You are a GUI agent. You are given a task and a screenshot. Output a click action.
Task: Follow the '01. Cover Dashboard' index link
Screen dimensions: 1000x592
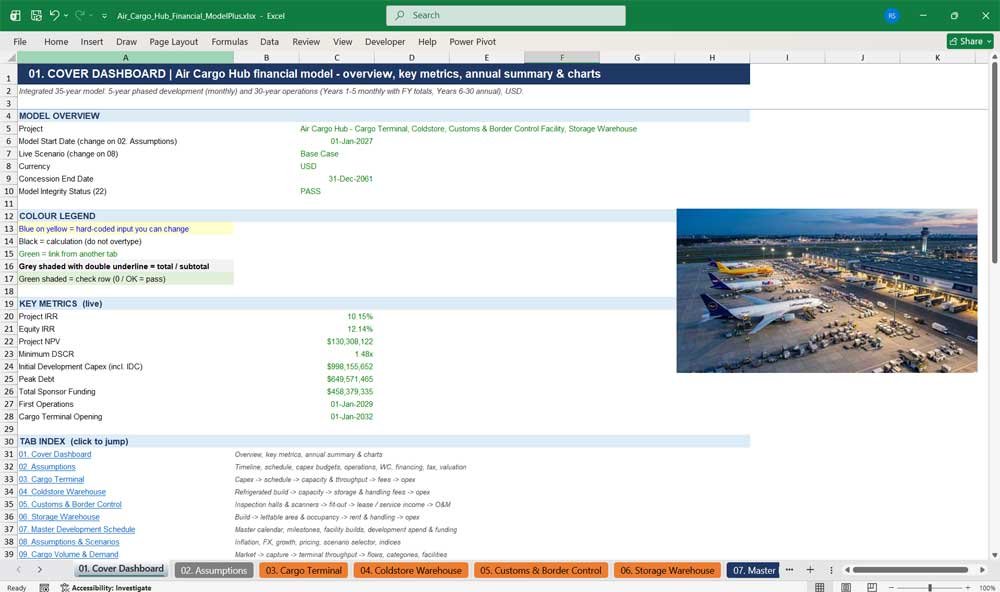pyautogui.click(x=55, y=454)
